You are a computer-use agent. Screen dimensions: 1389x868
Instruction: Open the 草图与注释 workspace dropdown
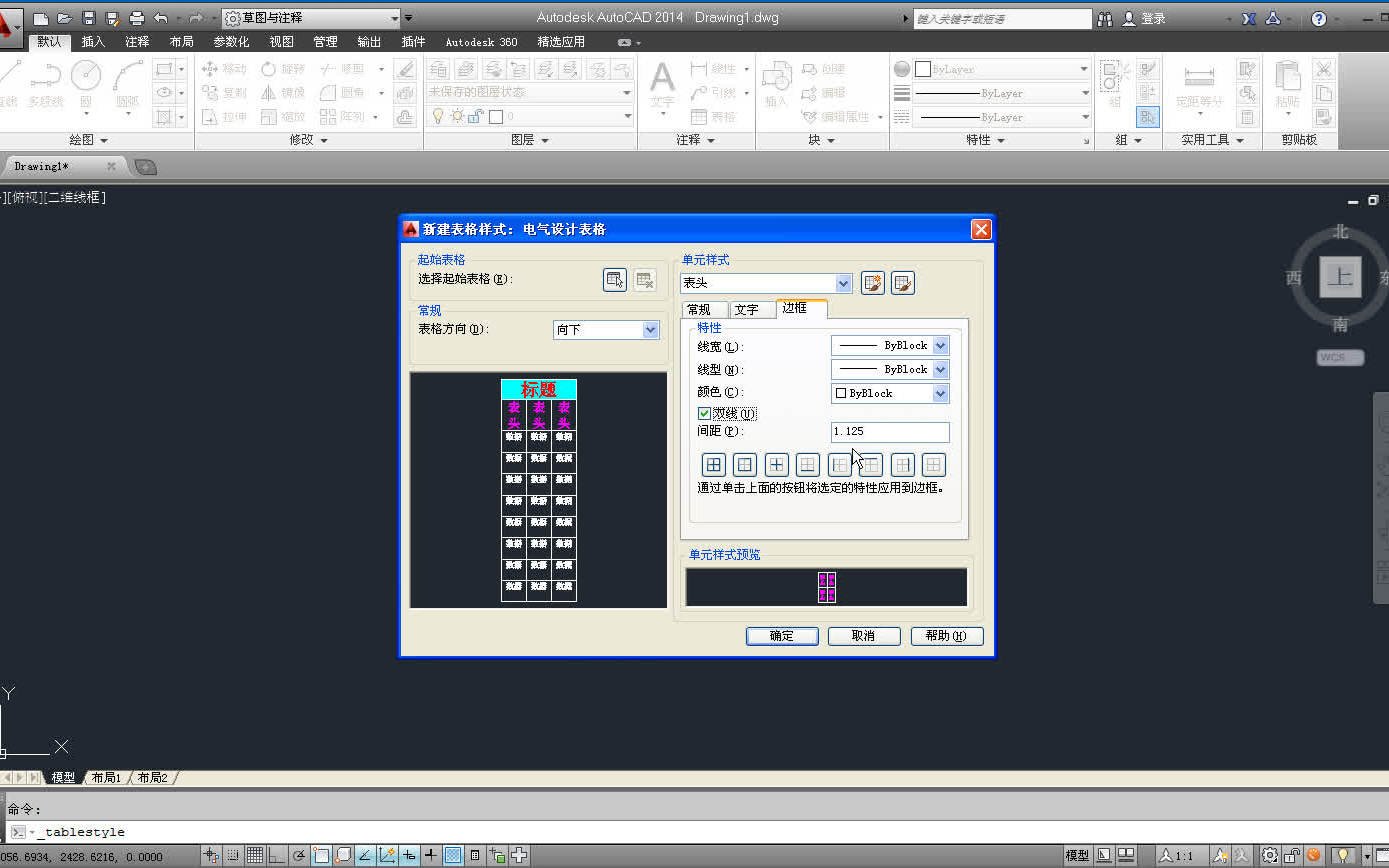tap(310, 18)
